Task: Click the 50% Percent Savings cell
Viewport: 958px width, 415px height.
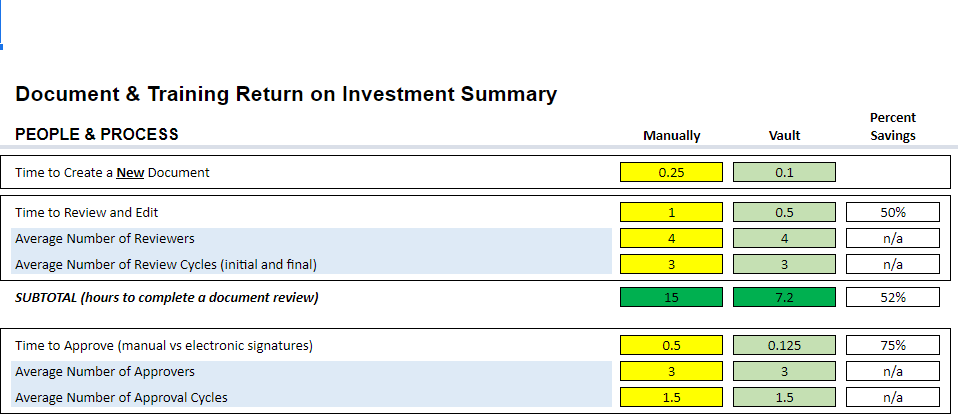Action: pyautogui.click(x=893, y=212)
